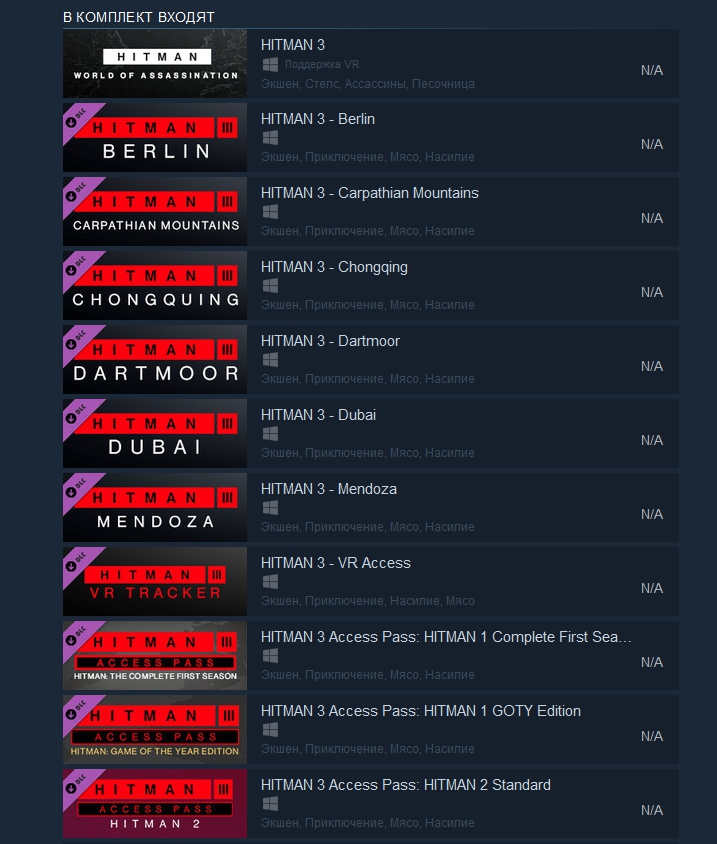
Task: Select the HITMAN 3 - Berlin title link
Action: pyautogui.click(x=318, y=119)
